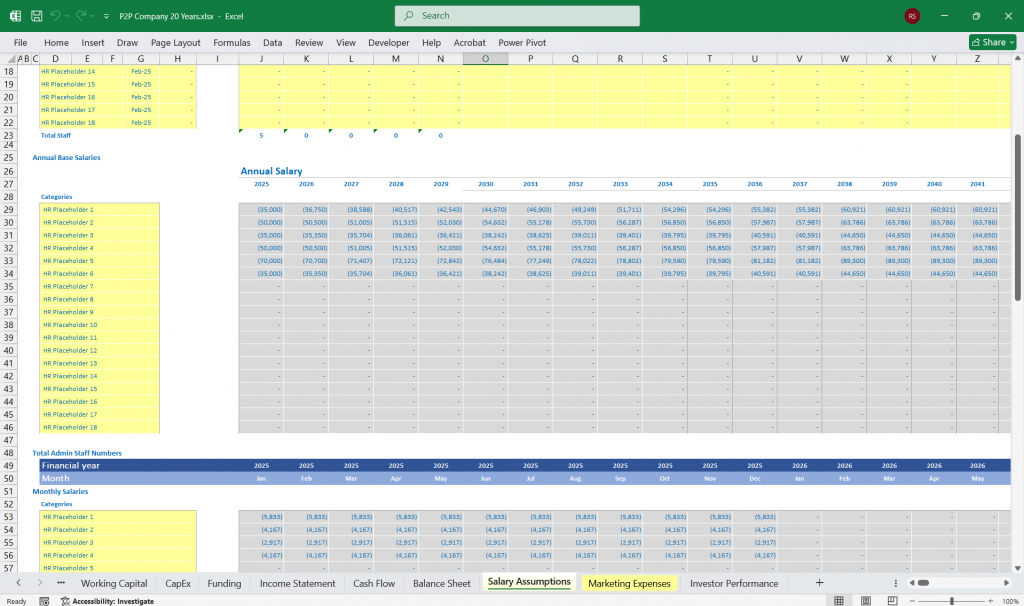The image size is (1024, 606).
Task: Select the Marketing Expenses sheet tab
Action: click(630, 583)
